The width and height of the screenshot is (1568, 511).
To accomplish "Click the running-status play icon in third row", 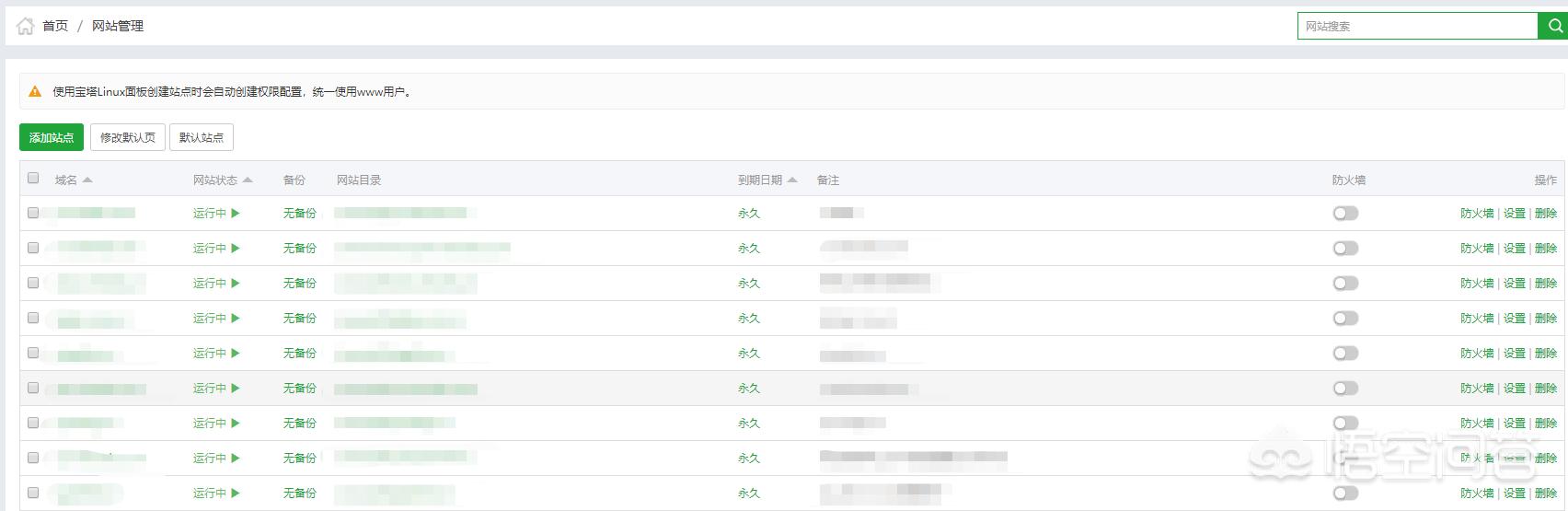I will point(236,283).
